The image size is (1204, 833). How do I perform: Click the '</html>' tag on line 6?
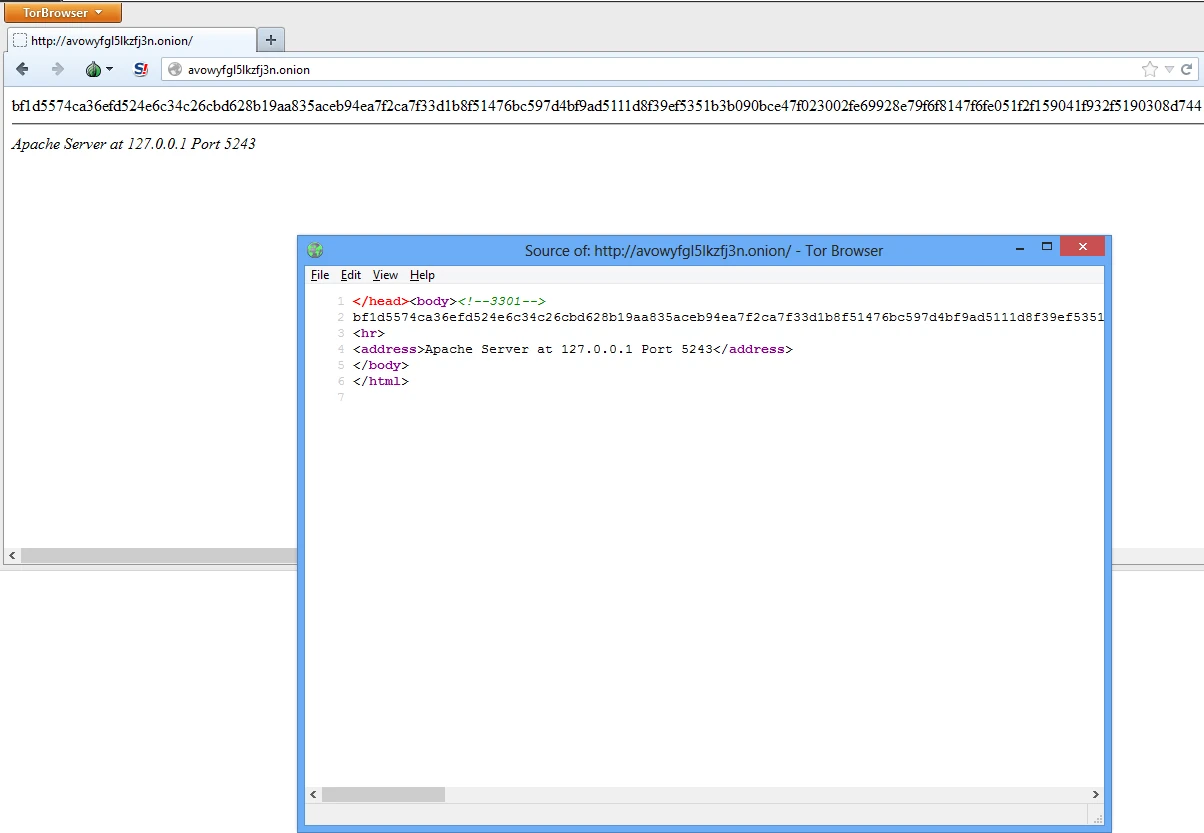pos(381,381)
